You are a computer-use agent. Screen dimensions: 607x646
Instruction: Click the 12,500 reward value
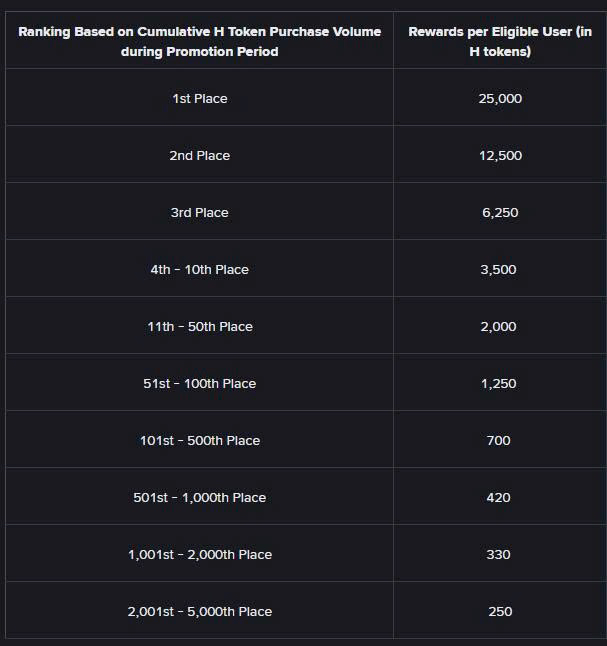click(499, 156)
